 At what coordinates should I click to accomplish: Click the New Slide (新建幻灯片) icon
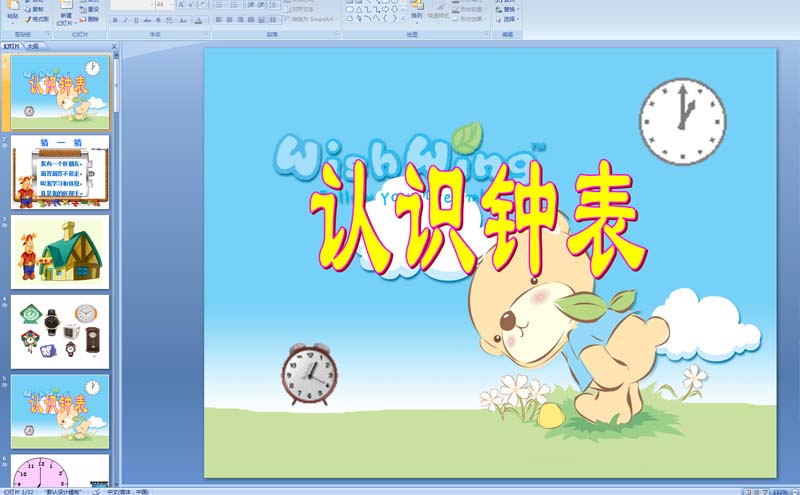pos(66,14)
